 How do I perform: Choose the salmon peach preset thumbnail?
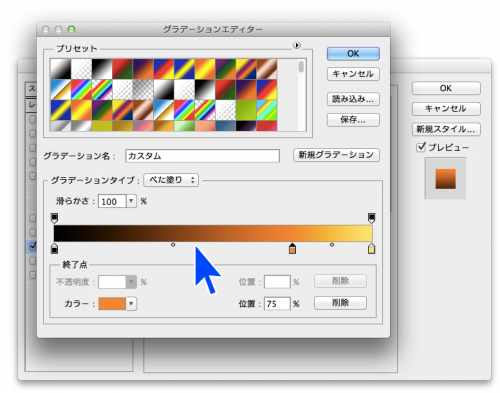(x=205, y=126)
